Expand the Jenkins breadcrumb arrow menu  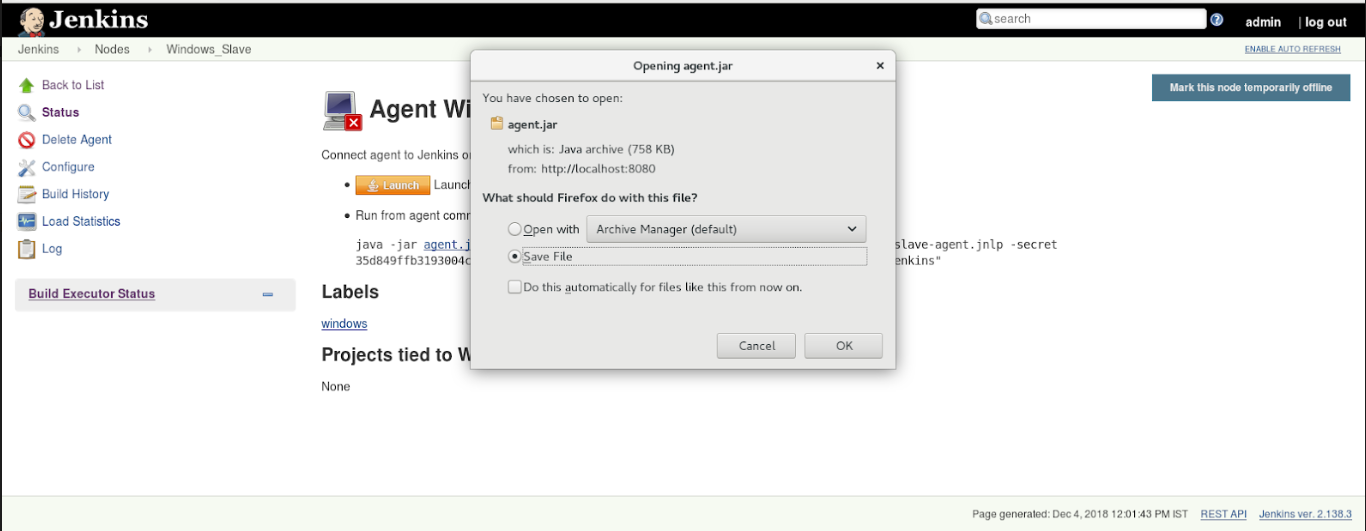coord(78,49)
